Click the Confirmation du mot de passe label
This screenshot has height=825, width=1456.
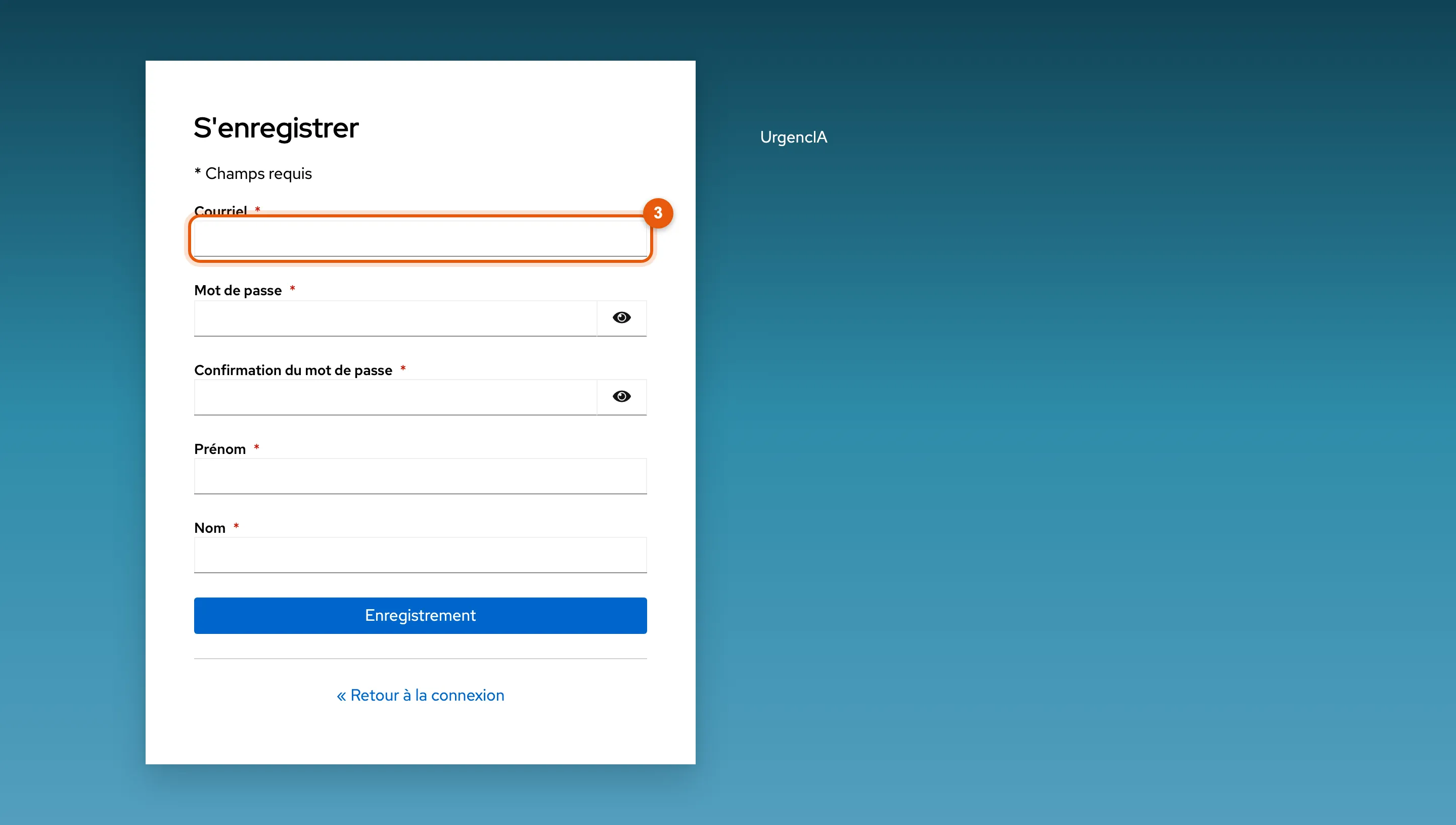click(293, 370)
